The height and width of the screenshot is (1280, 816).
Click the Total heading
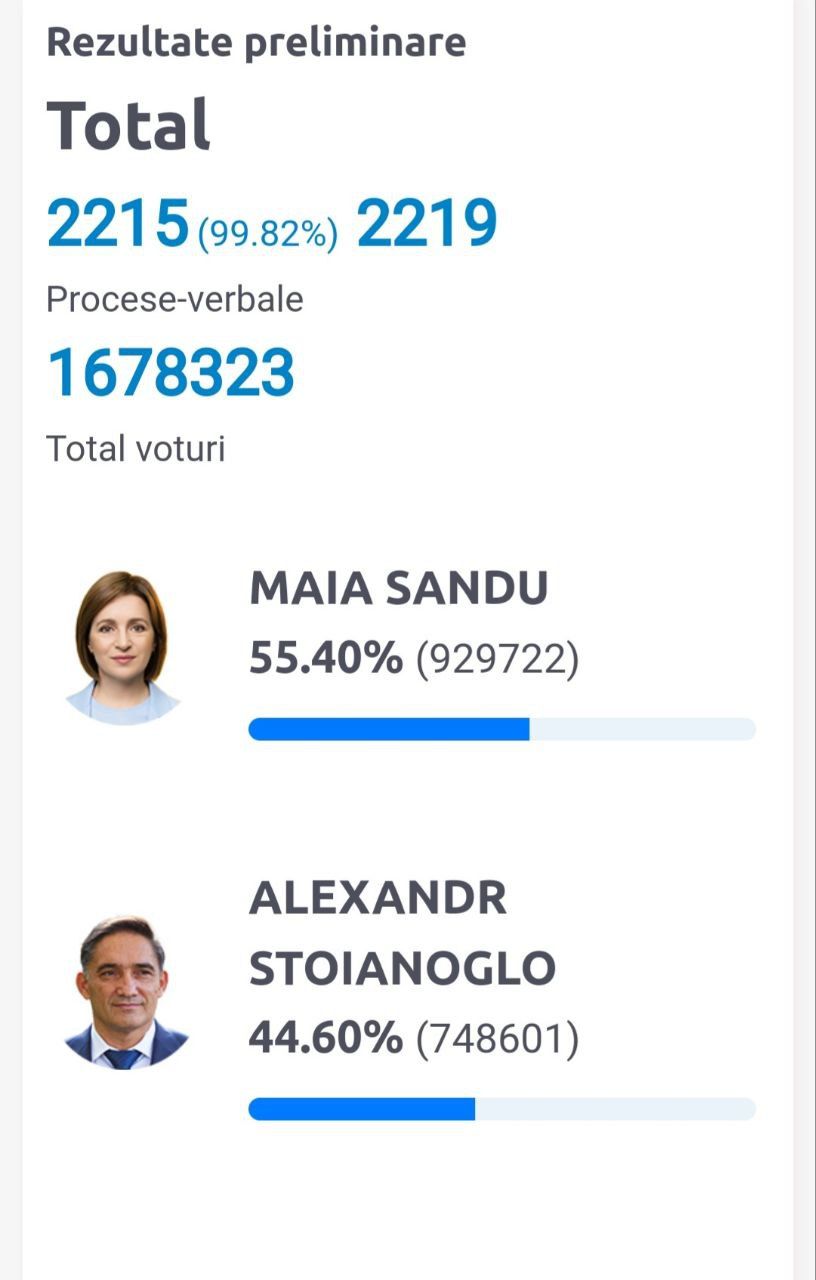(129, 125)
